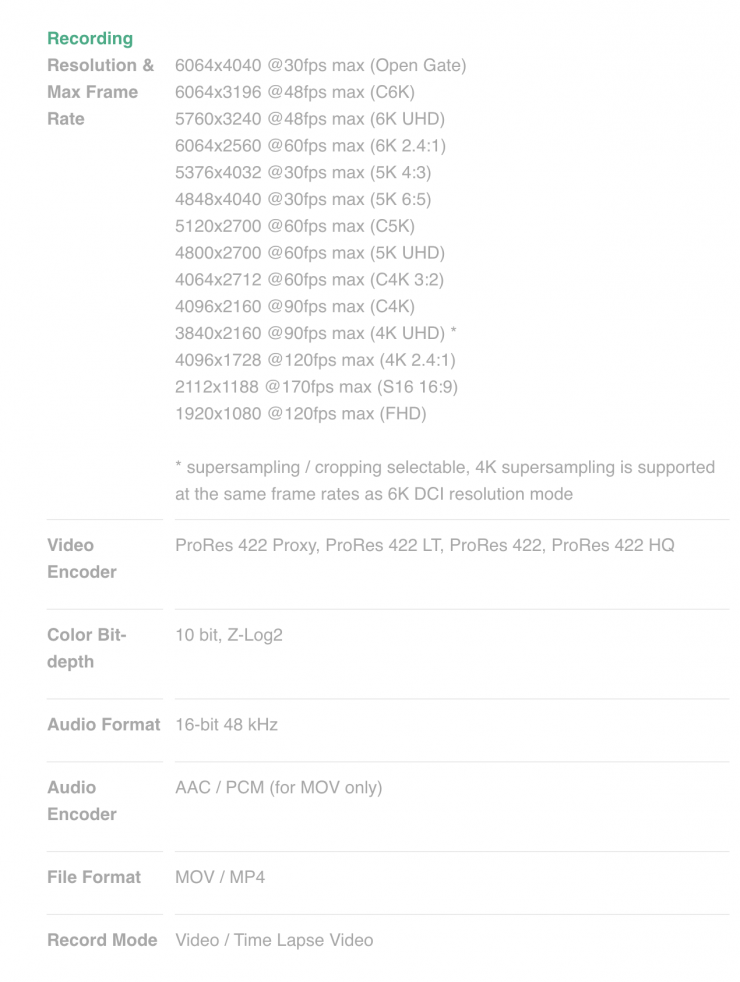Select the 5376x4032 5K 4:3 line
This screenshot has height=982, width=740.
pos(303,173)
